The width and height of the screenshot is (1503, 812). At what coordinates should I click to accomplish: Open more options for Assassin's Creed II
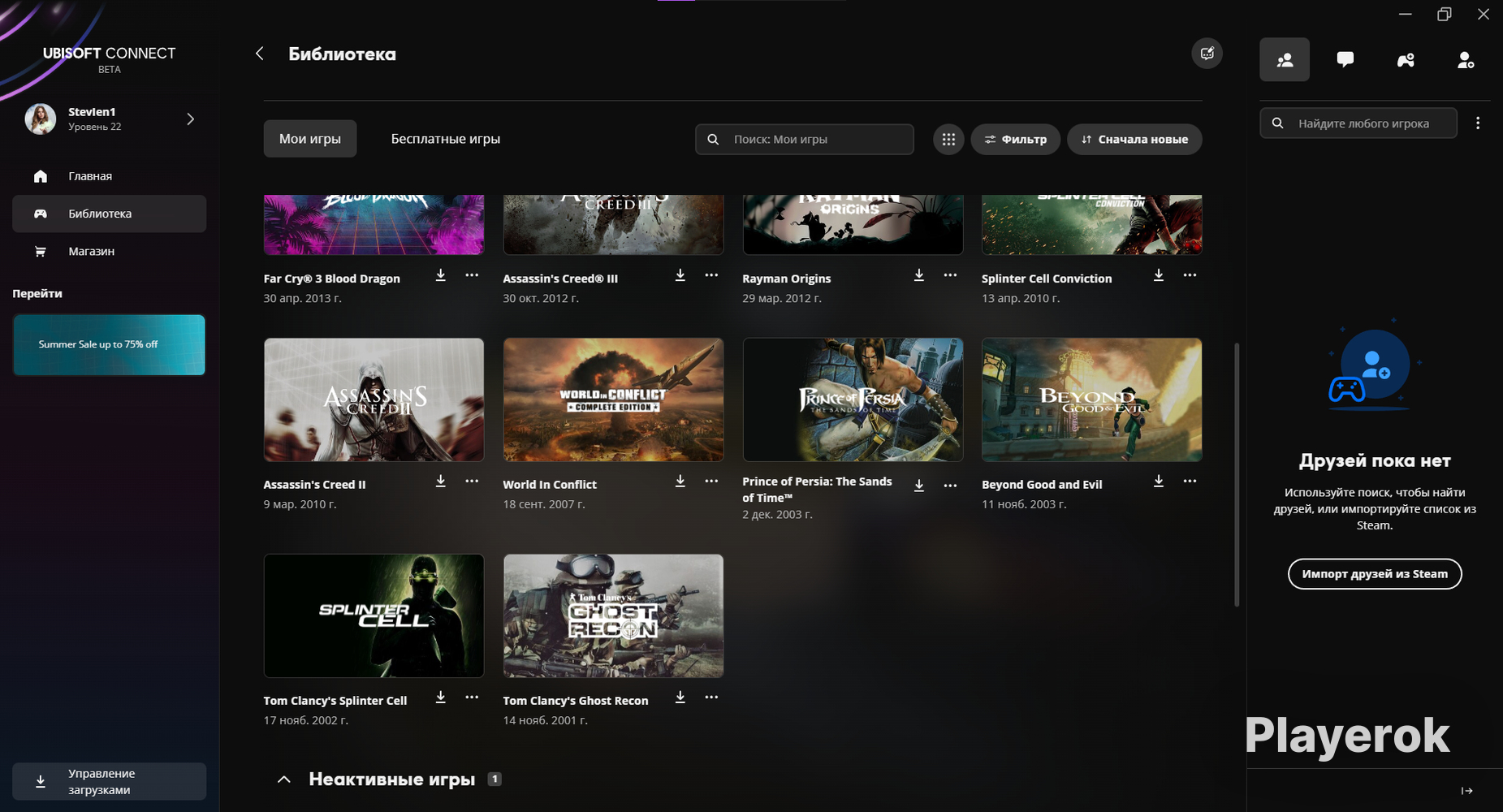click(x=472, y=482)
